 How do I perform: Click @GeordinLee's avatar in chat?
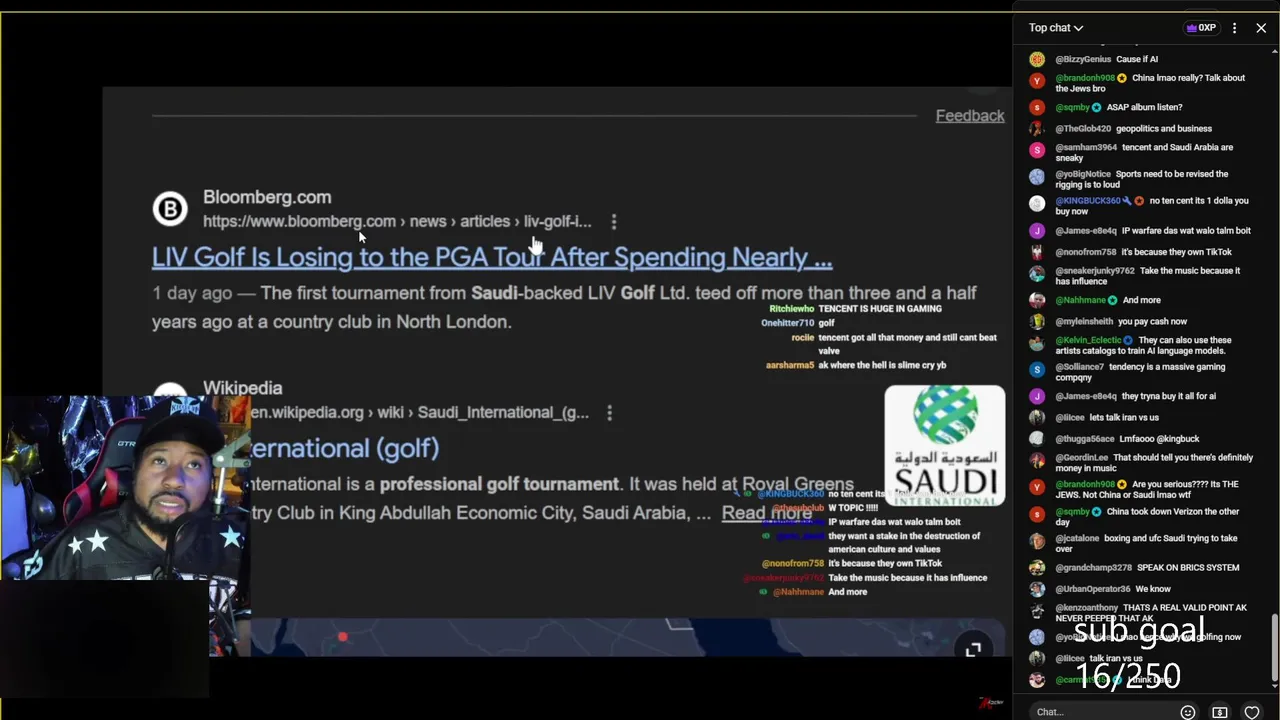tap(1037, 460)
